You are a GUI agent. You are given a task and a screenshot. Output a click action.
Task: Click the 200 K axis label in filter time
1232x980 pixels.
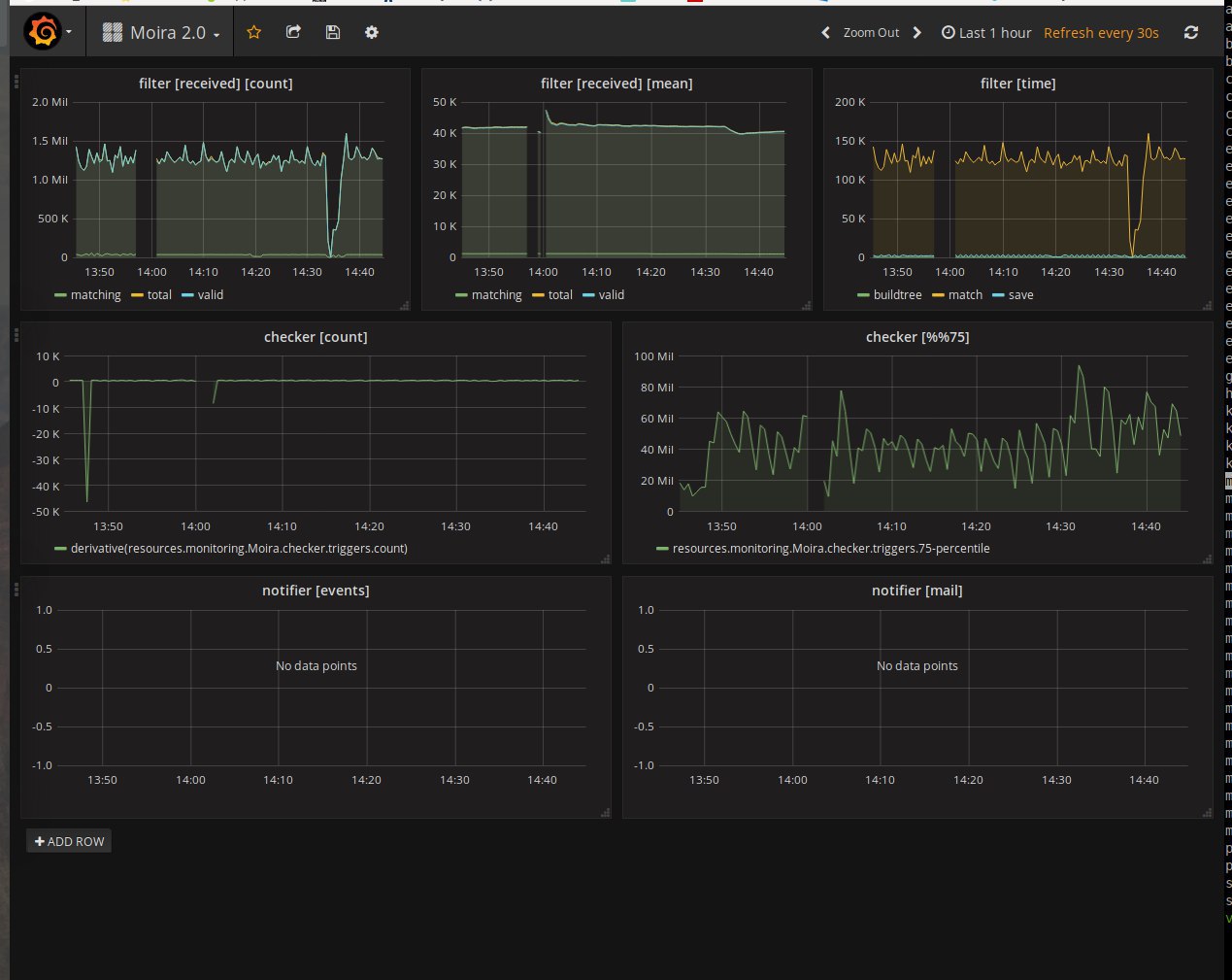click(849, 102)
